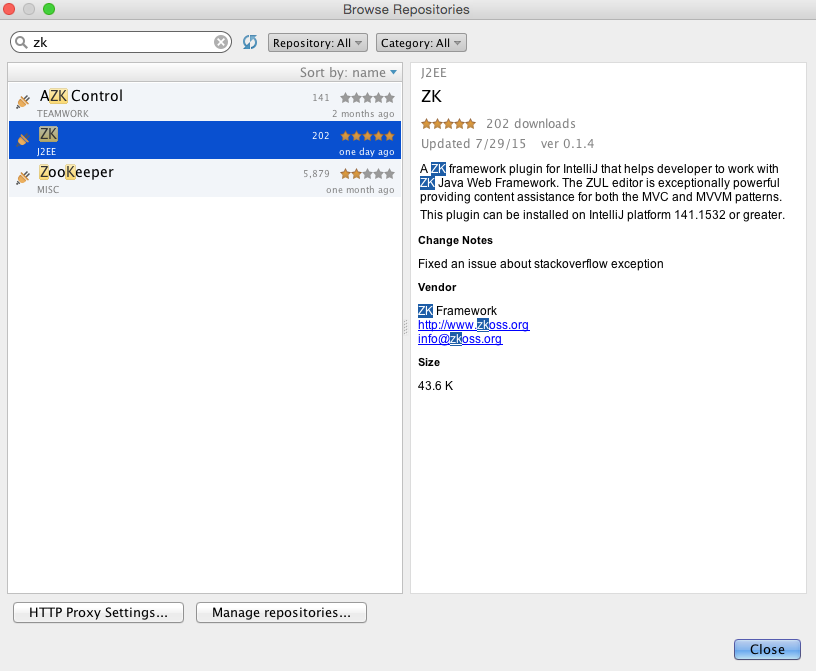816x671 pixels.
Task: Click the 'Updated 7/29/15' text
Action: [474, 144]
